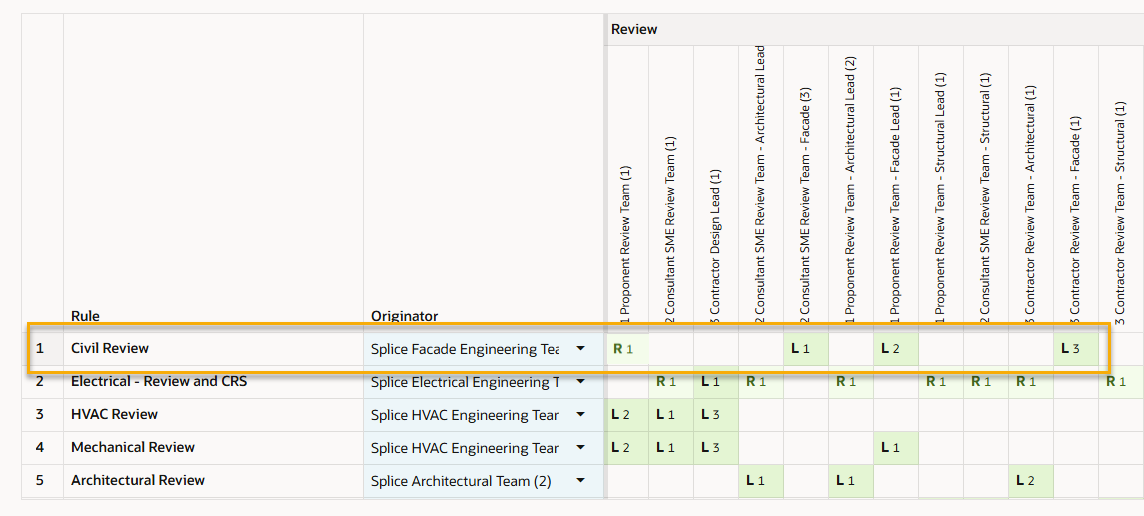This screenshot has width=1144, height=516.
Task: Expand Originator dropdown for Electrical Review row
Action: 580,382
